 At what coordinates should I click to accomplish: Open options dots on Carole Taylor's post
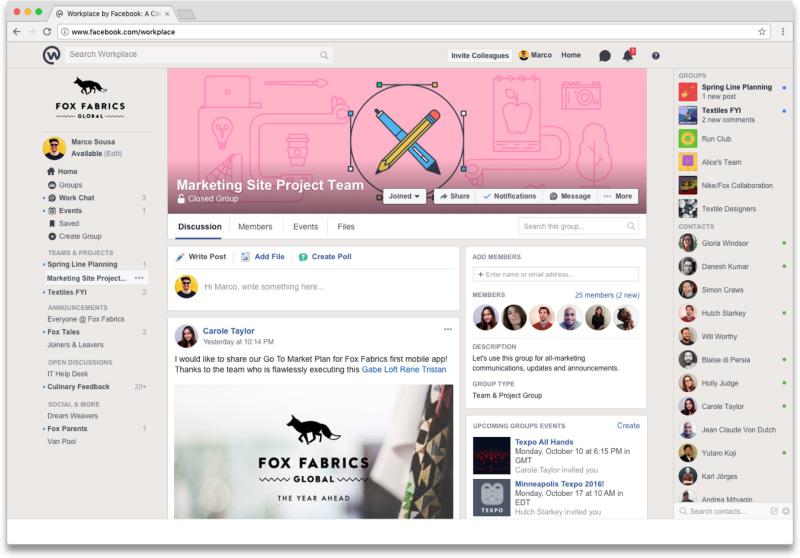tap(447, 329)
